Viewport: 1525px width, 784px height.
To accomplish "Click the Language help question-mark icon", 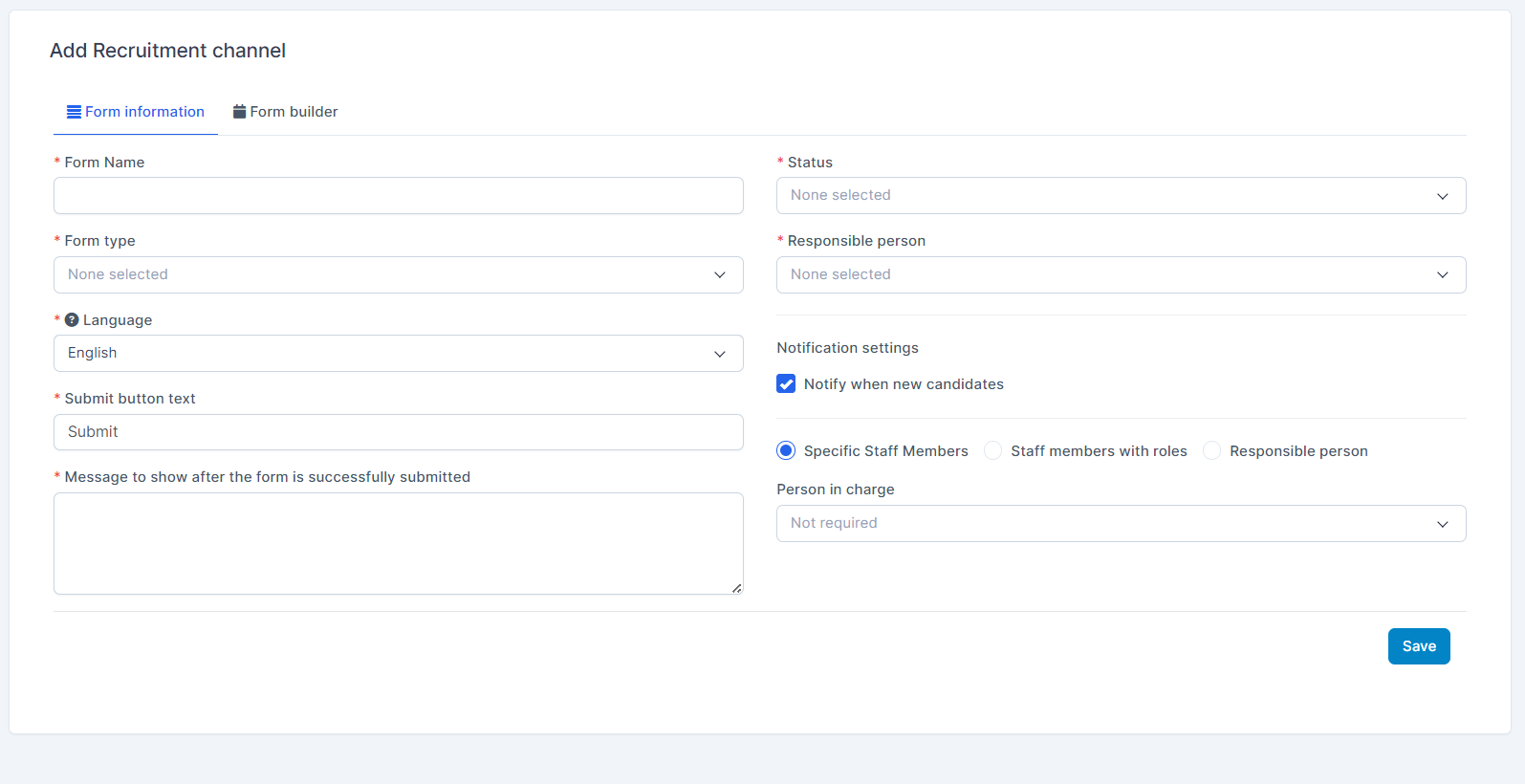I will [72, 320].
